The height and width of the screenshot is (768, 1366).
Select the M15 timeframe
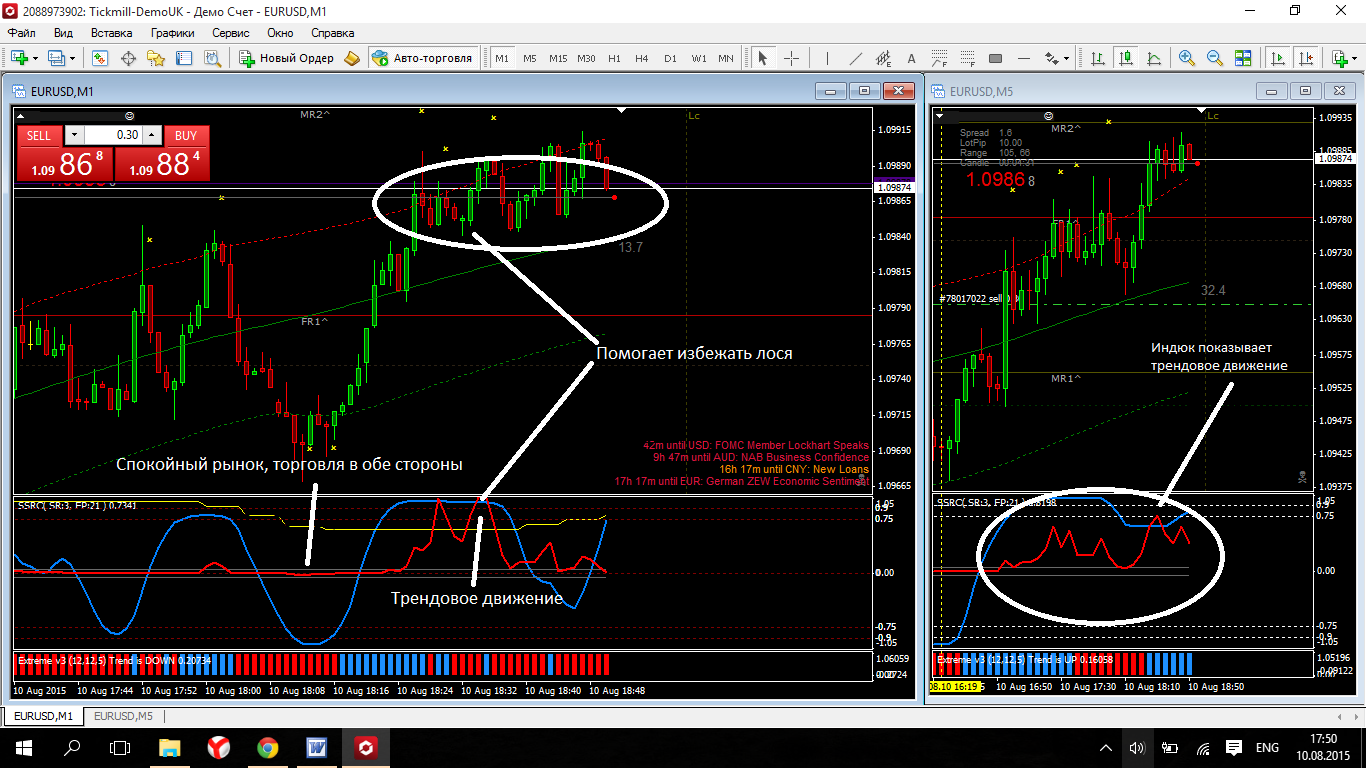[x=558, y=58]
